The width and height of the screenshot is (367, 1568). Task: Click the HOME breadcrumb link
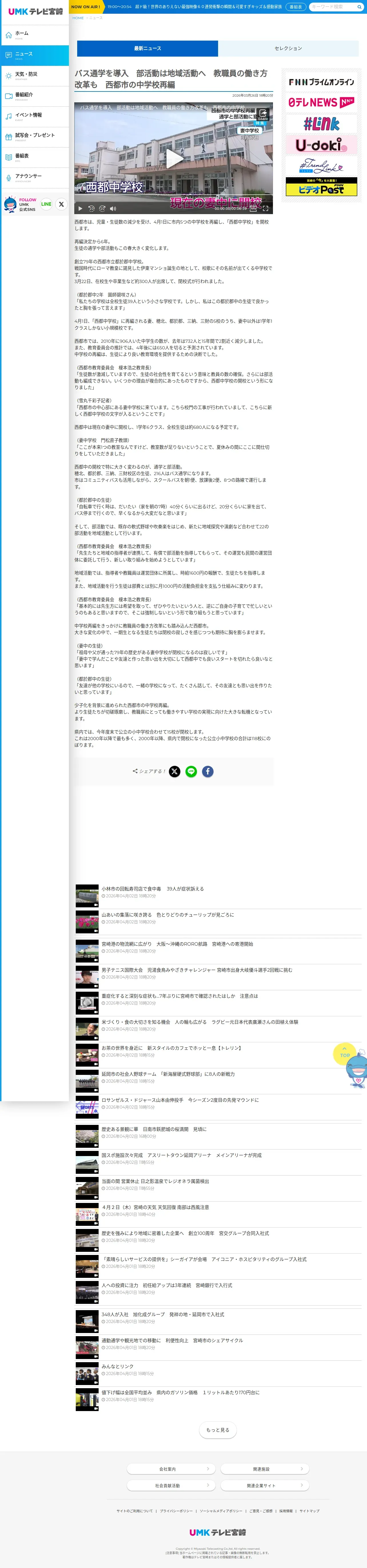78,18
